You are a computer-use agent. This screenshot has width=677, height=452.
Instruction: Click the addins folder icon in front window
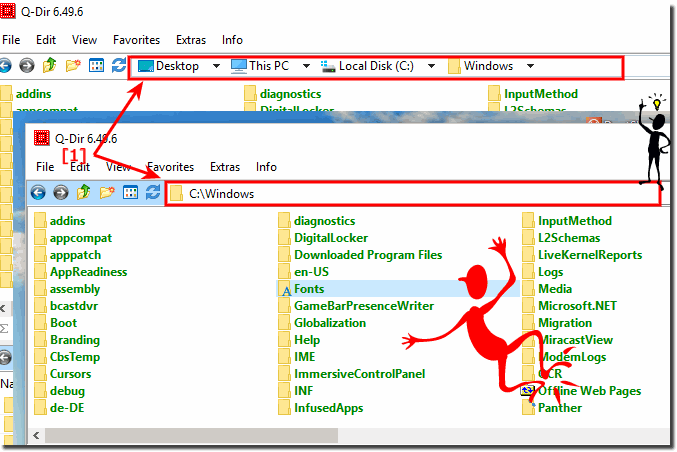pyautogui.click(x=40, y=221)
